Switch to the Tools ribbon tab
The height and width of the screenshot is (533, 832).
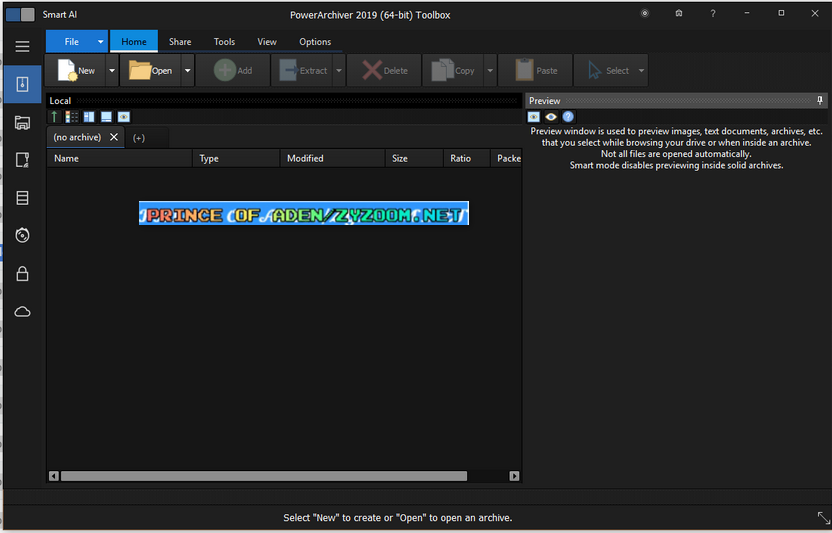(x=224, y=41)
